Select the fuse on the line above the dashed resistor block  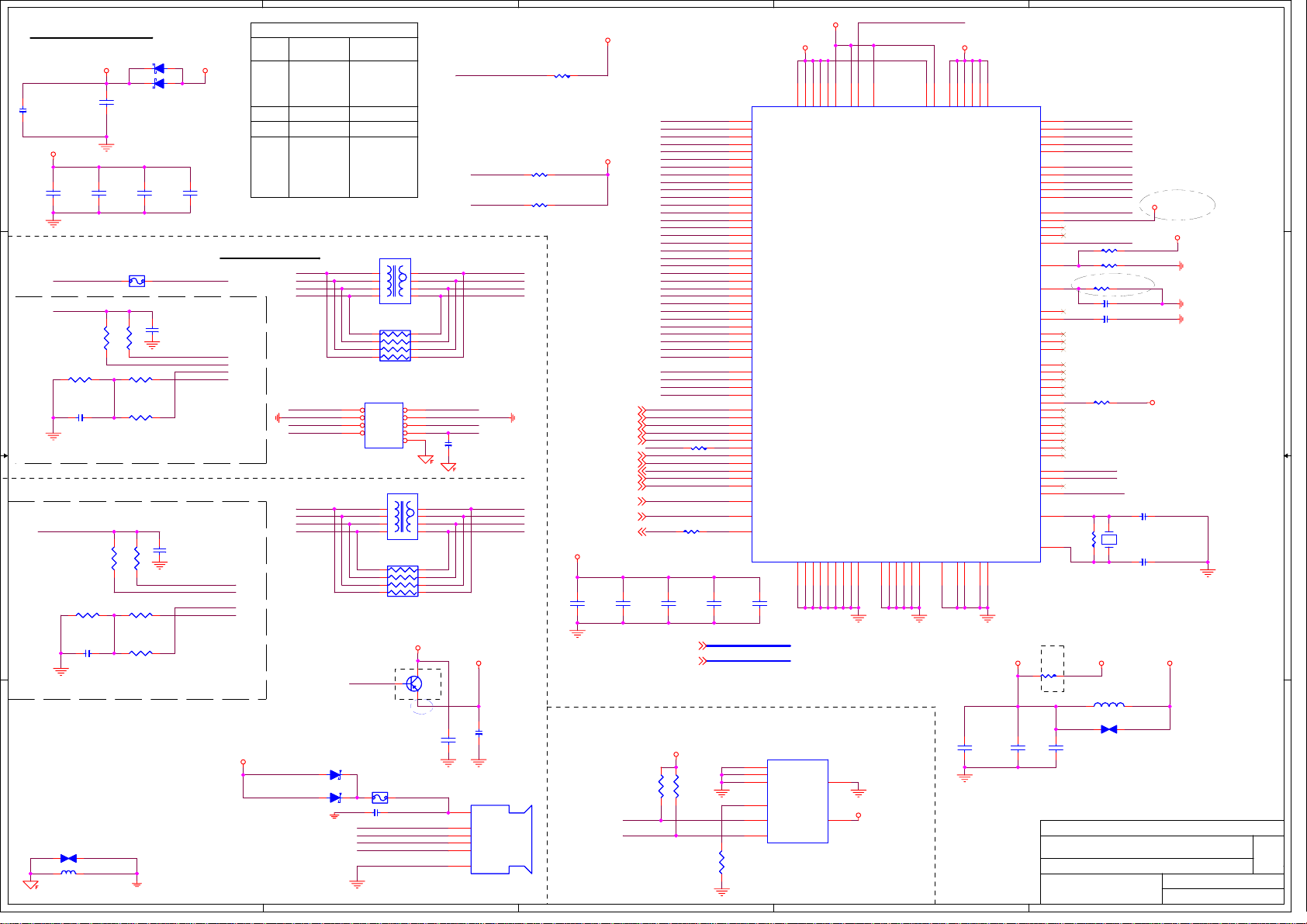(x=137, y=281)
